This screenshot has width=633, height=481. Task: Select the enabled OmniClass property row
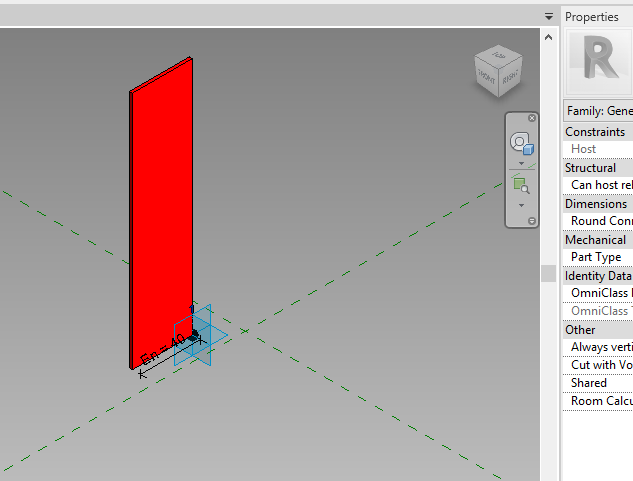point(598,293)
